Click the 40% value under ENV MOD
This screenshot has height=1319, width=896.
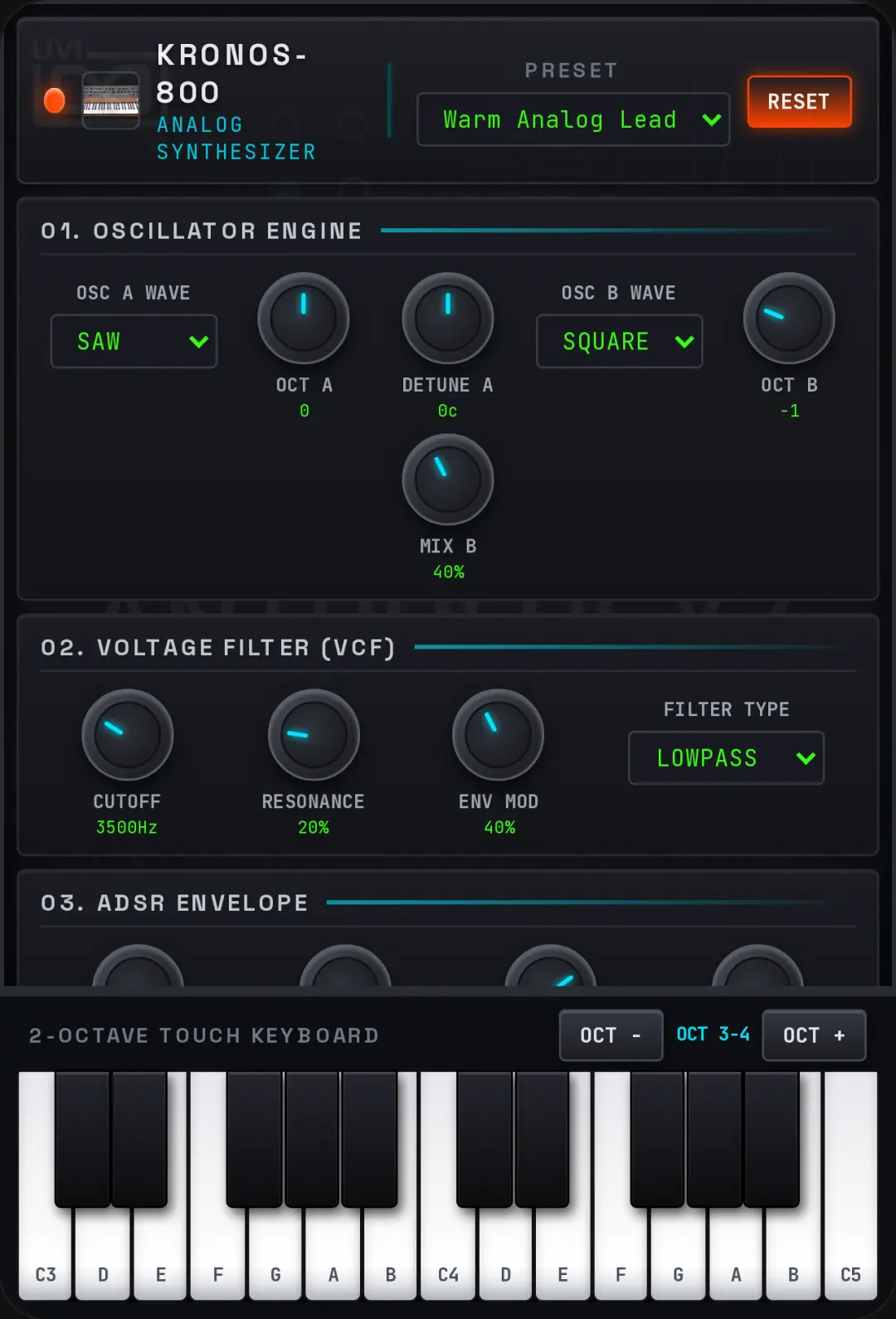click(499, 827)
